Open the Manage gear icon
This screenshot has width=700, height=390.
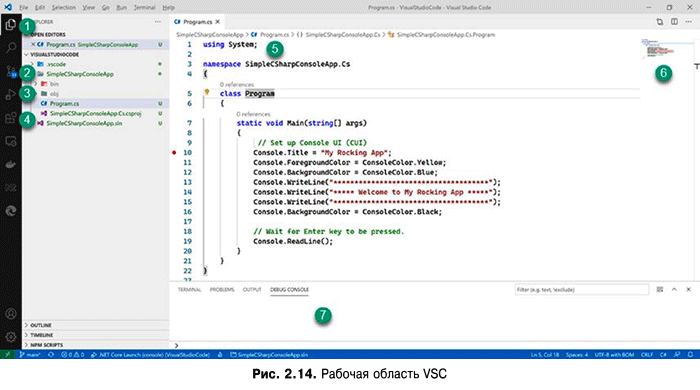[11, 337]
